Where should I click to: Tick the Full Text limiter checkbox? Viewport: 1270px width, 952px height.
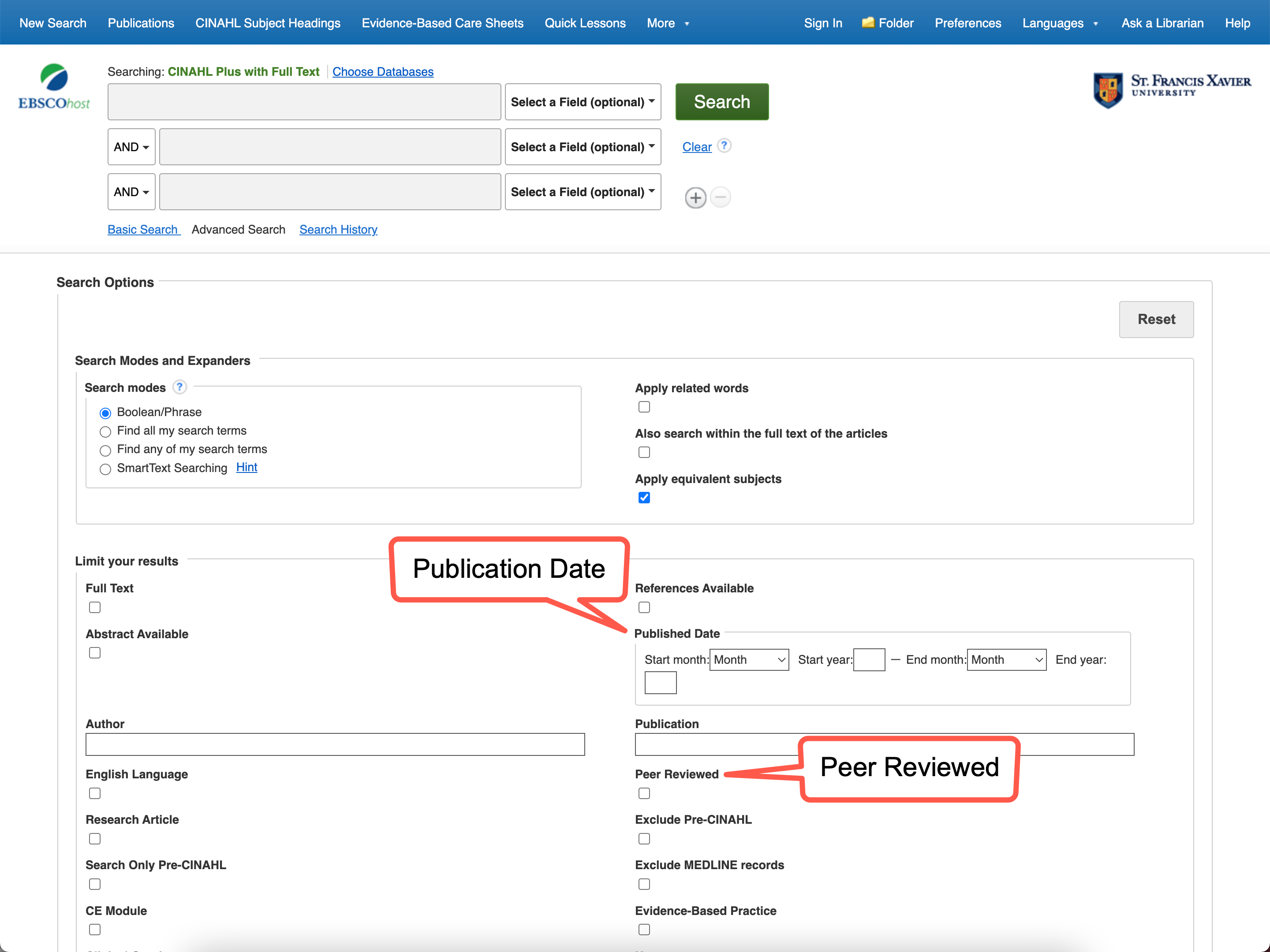(95, 607)
